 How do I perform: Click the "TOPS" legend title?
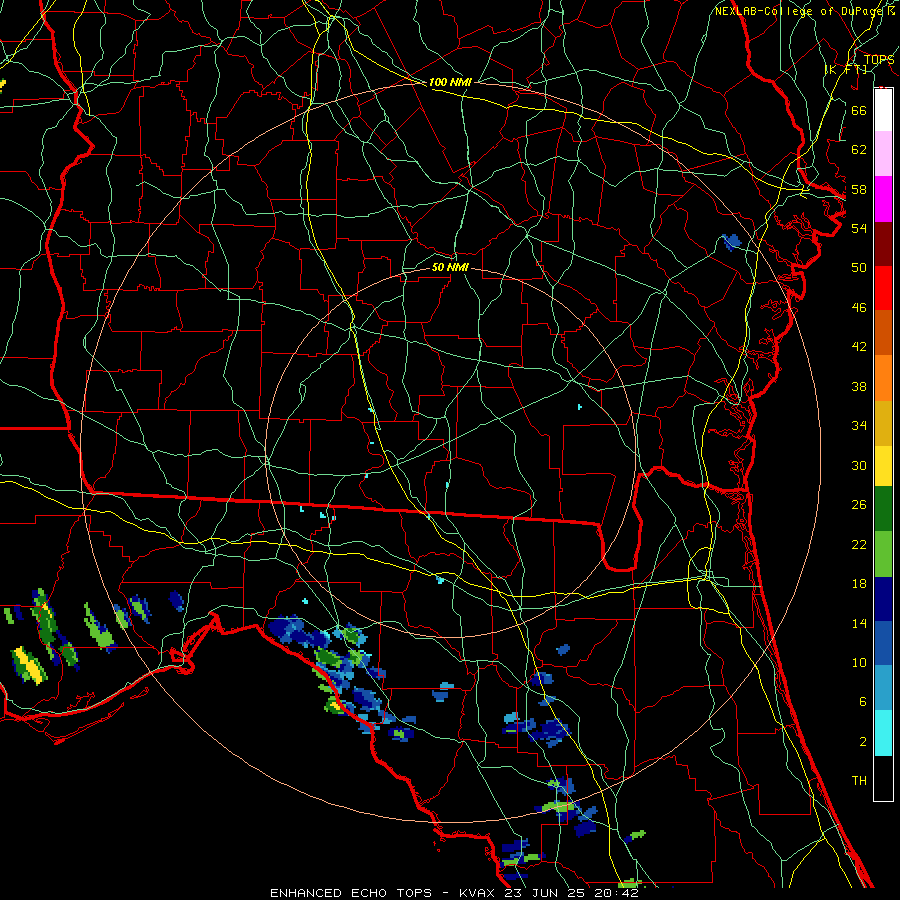(x=879, y=60)
